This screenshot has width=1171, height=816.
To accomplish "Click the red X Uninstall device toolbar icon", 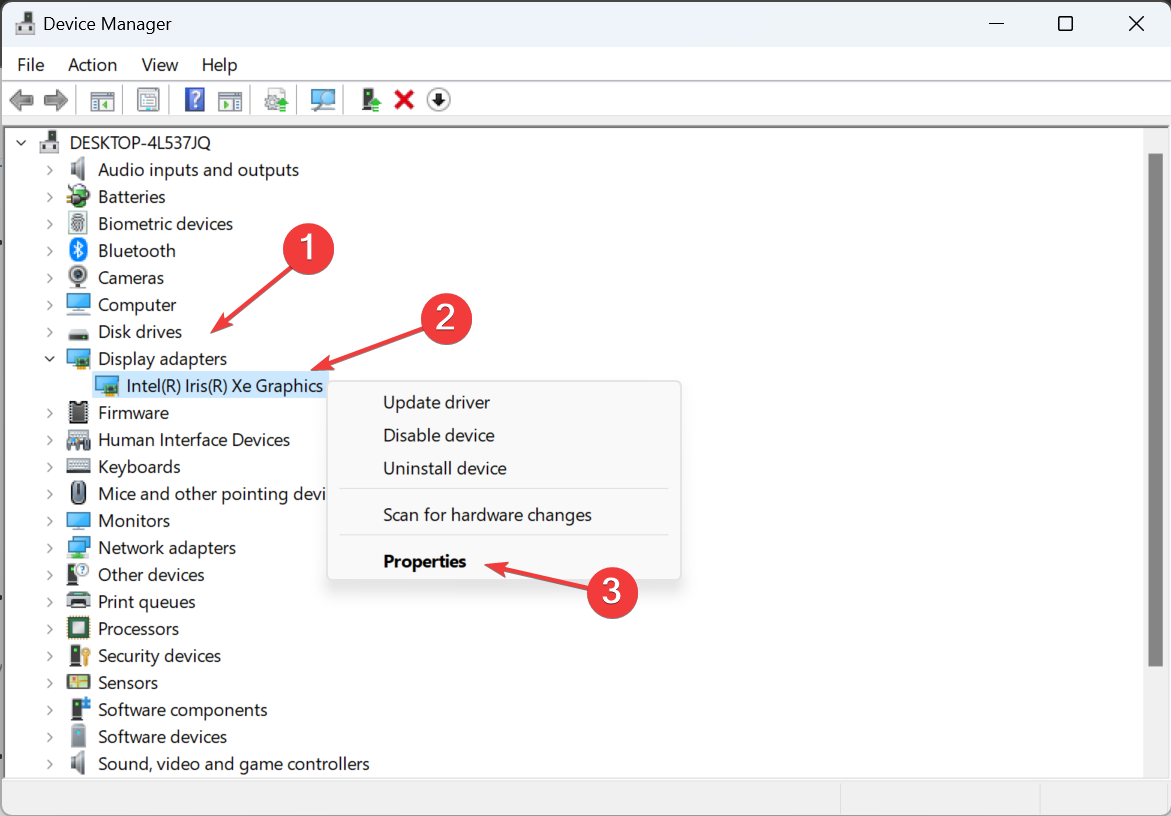I will pyautogui.click(x=404, y=99).
